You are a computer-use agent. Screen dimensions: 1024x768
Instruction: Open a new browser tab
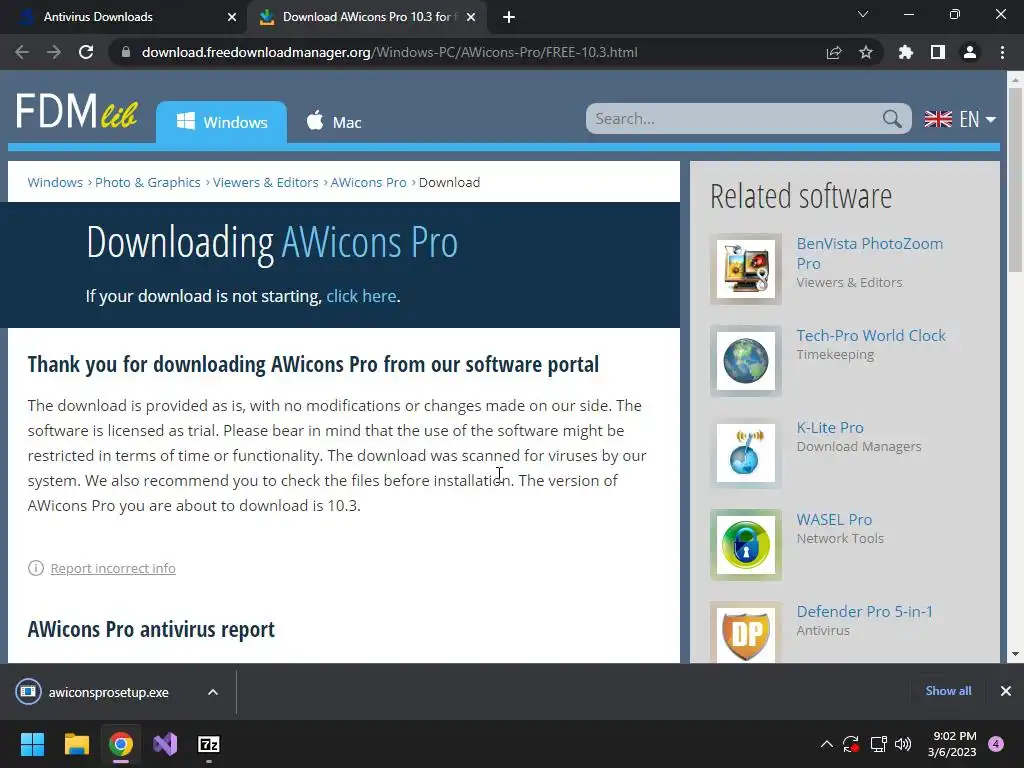[509, 17]
